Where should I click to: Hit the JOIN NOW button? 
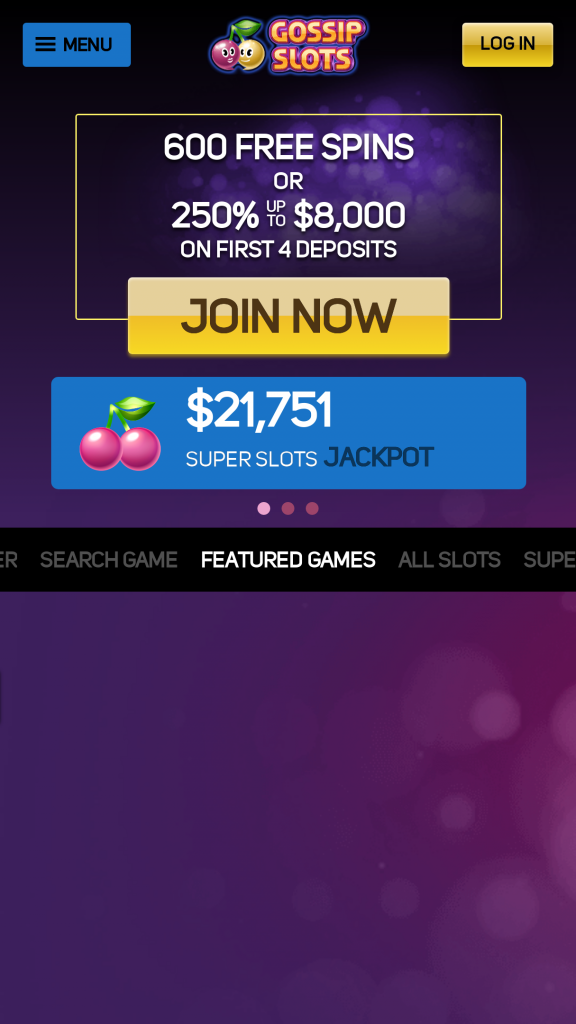[x=289, y=316]
